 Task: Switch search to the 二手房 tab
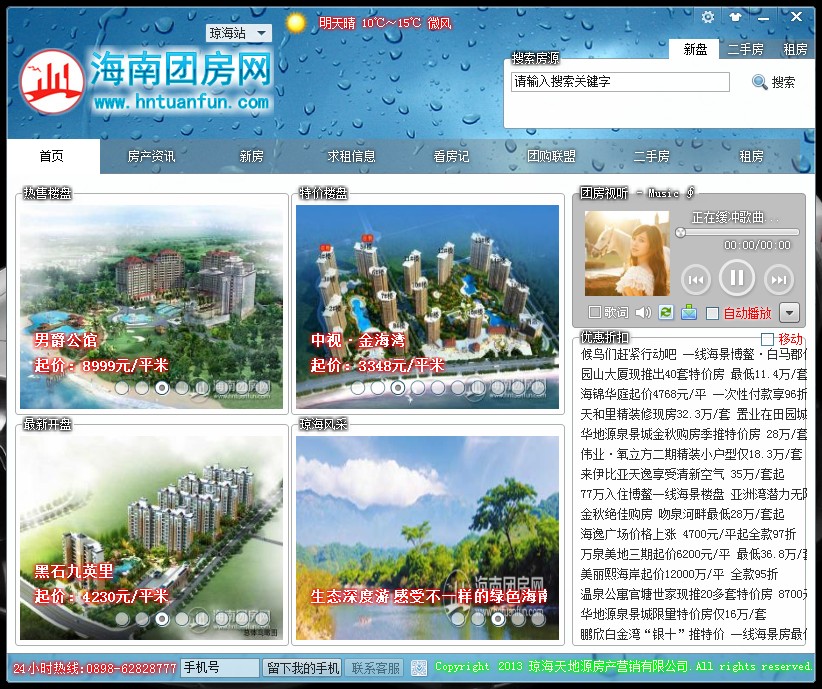click(x=745, y=49)
